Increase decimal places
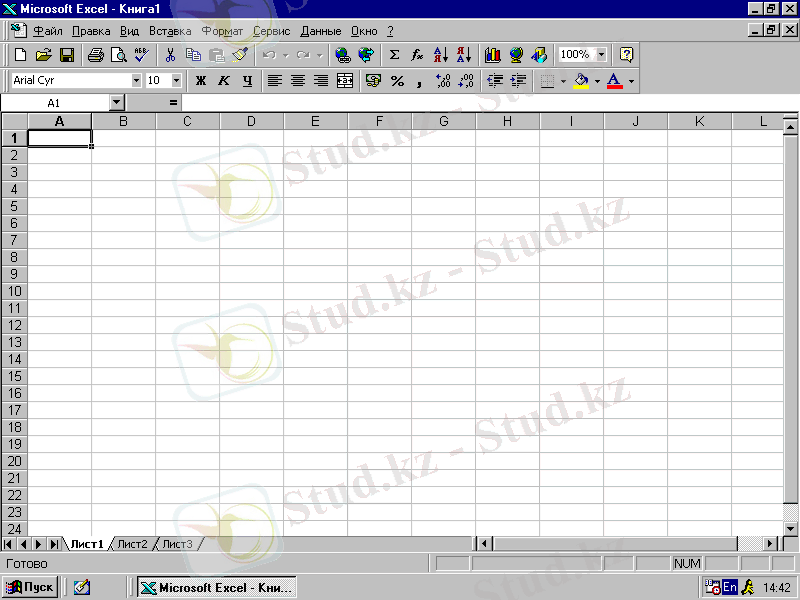This screenshot has height=600, width=800. [x=443, y=81]
